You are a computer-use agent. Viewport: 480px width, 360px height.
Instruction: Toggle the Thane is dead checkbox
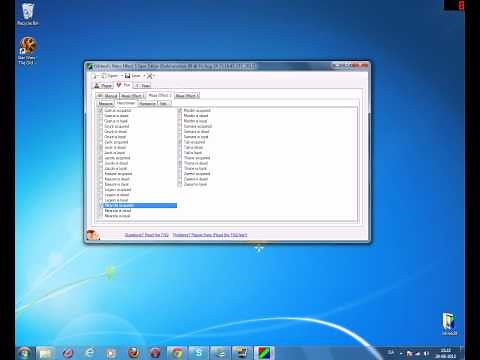180,163
